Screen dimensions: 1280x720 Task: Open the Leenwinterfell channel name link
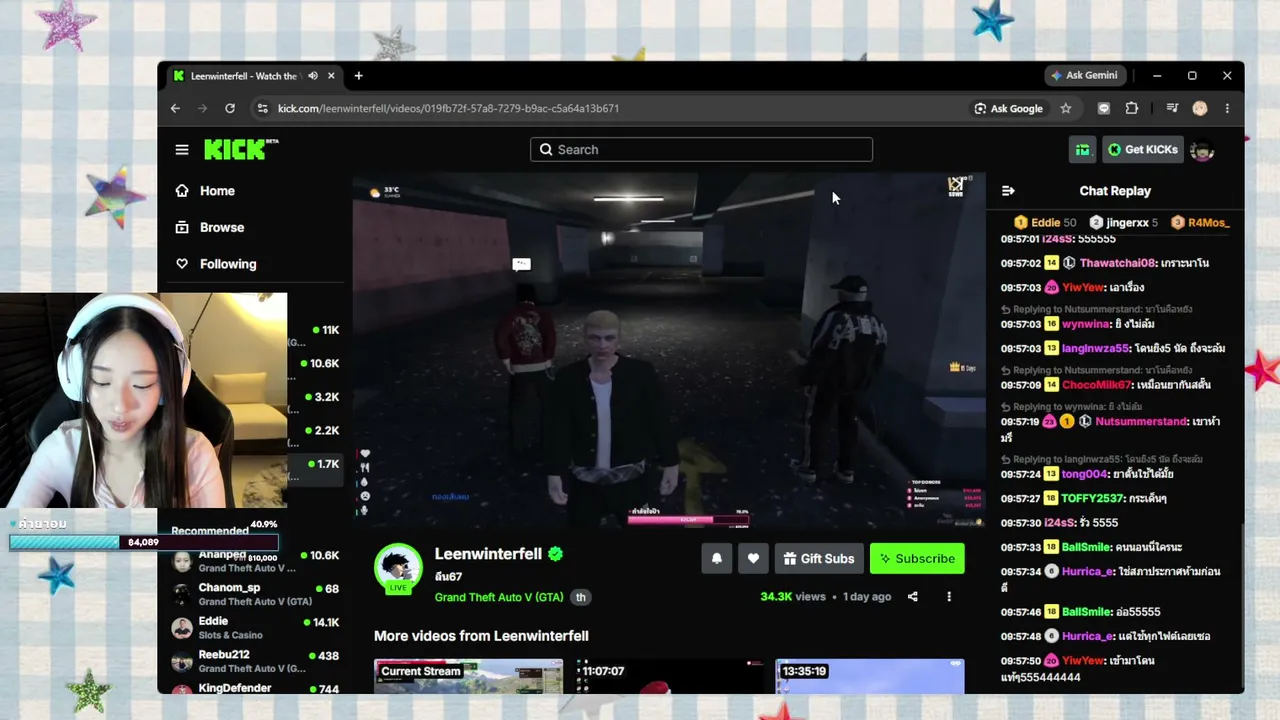click(x=488, y=554)
